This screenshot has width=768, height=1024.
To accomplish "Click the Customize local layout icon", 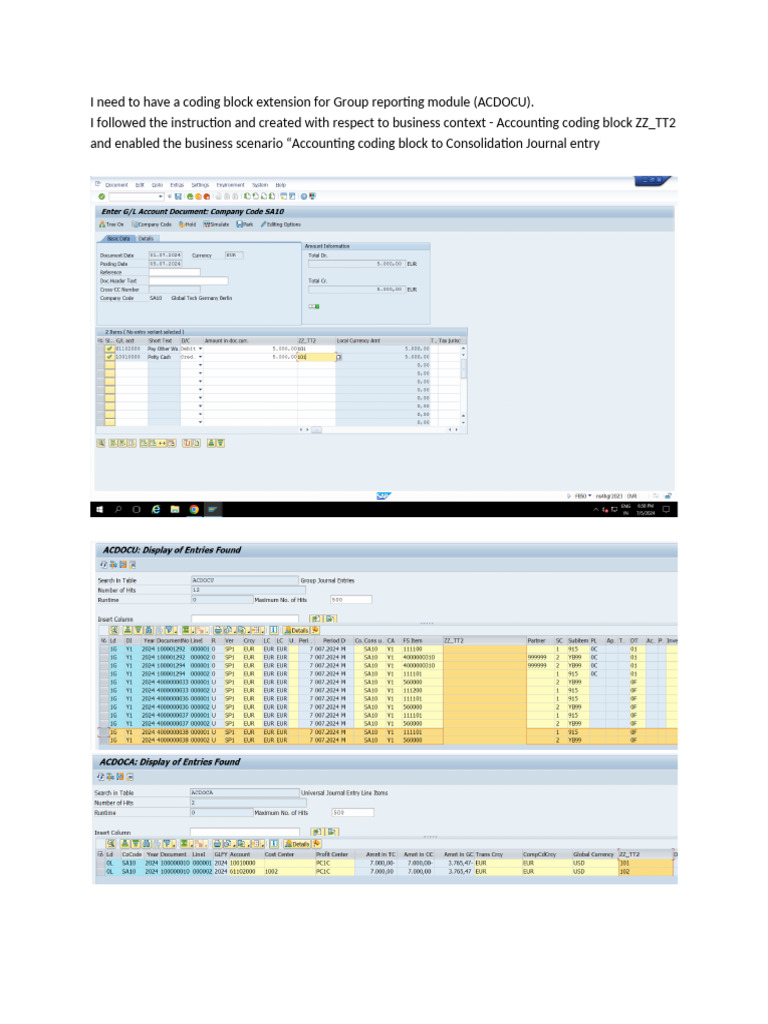I will 312,196.
